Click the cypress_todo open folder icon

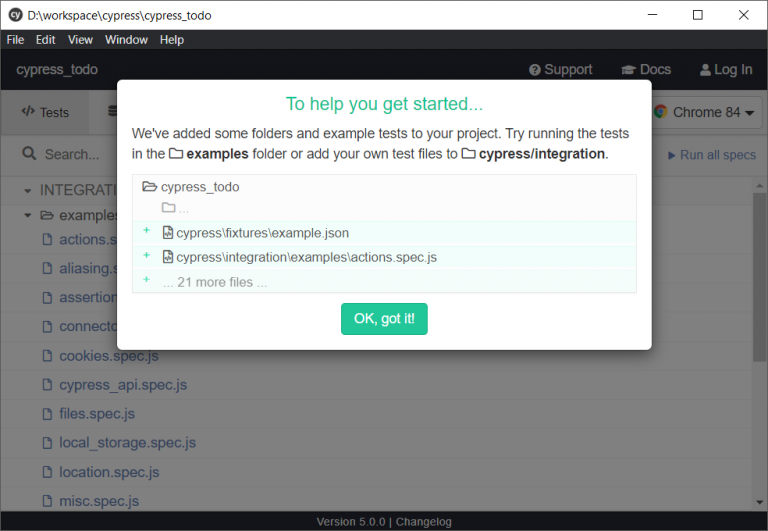click(150, 187)
